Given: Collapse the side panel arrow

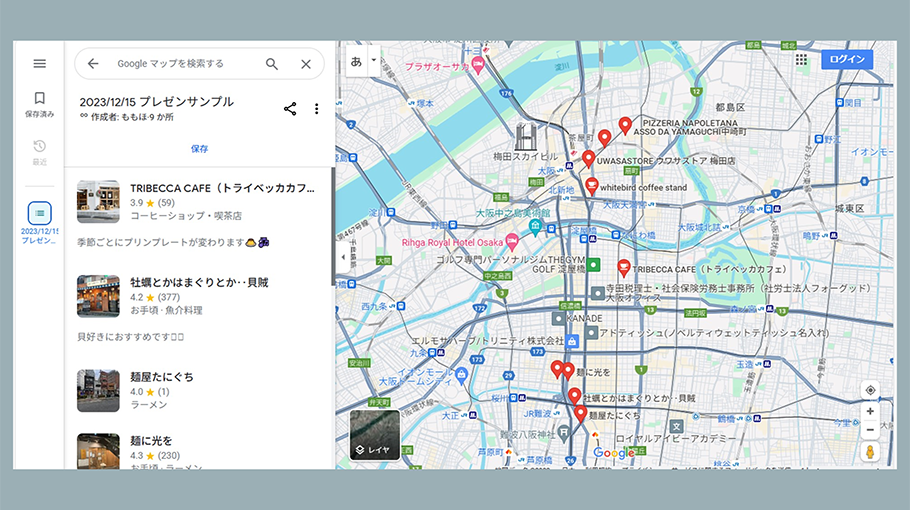Looking at the screenshot, I should (x=343, y=257).
